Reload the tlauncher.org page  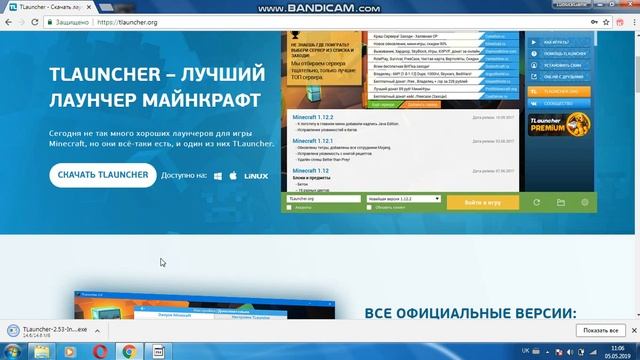pos(35,22)
